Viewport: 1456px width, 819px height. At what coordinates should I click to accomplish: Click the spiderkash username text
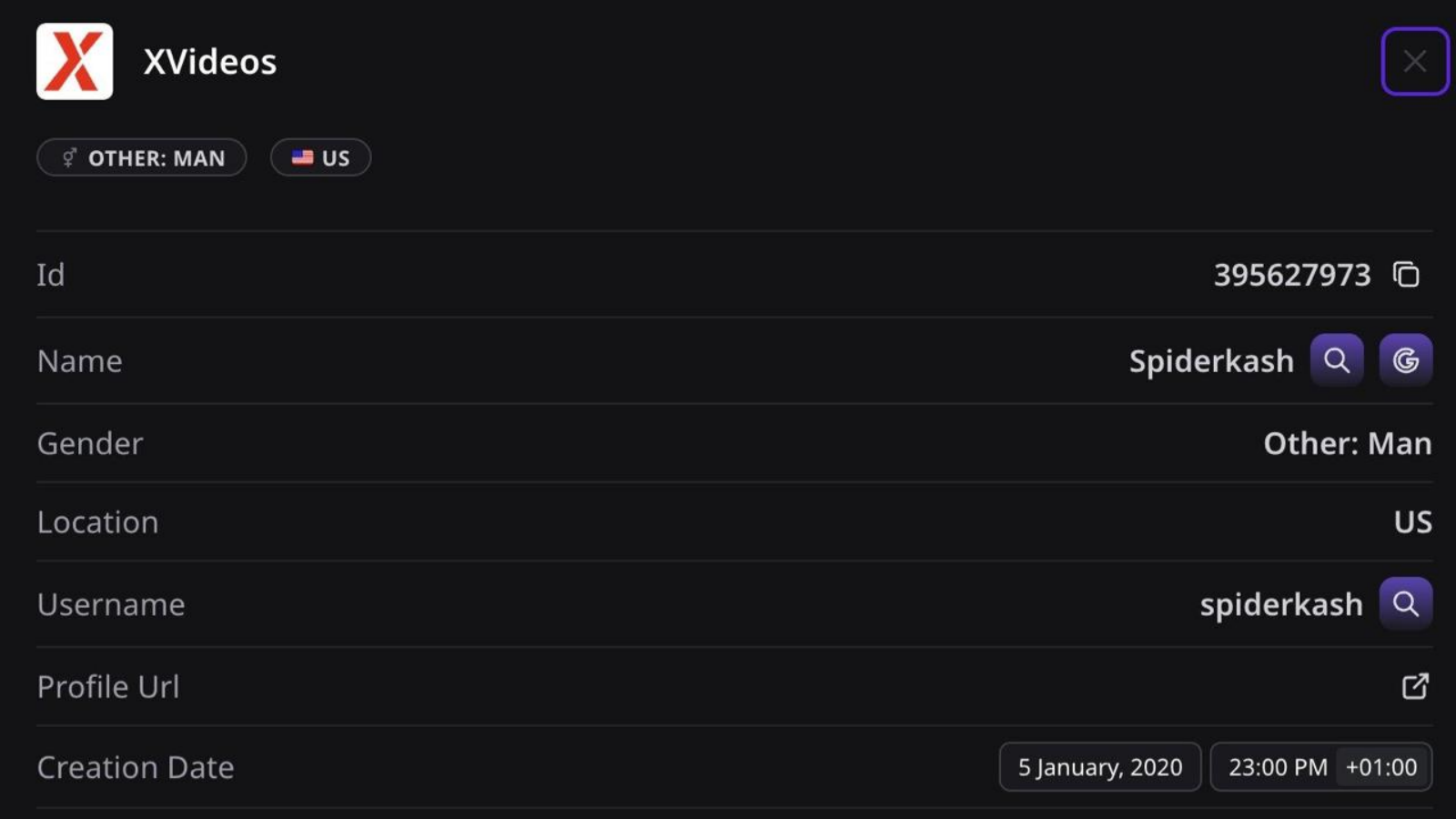pos(1280,604)
